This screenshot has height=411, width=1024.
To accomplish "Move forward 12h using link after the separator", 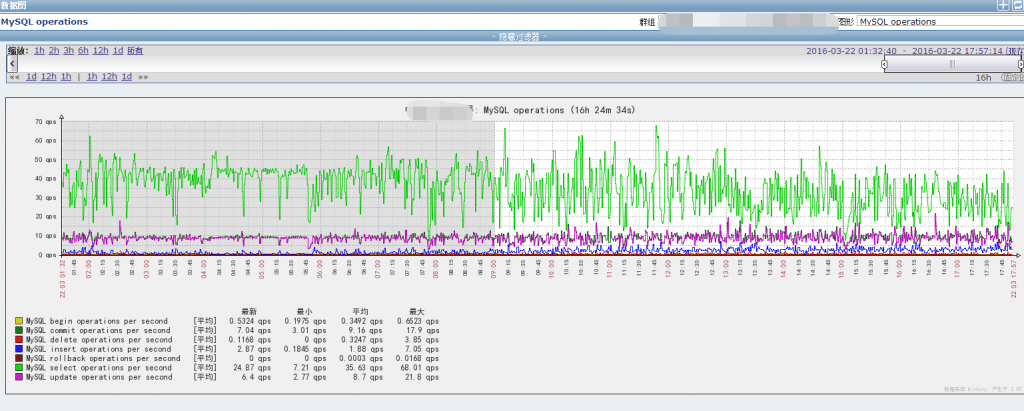I will 110,76.
